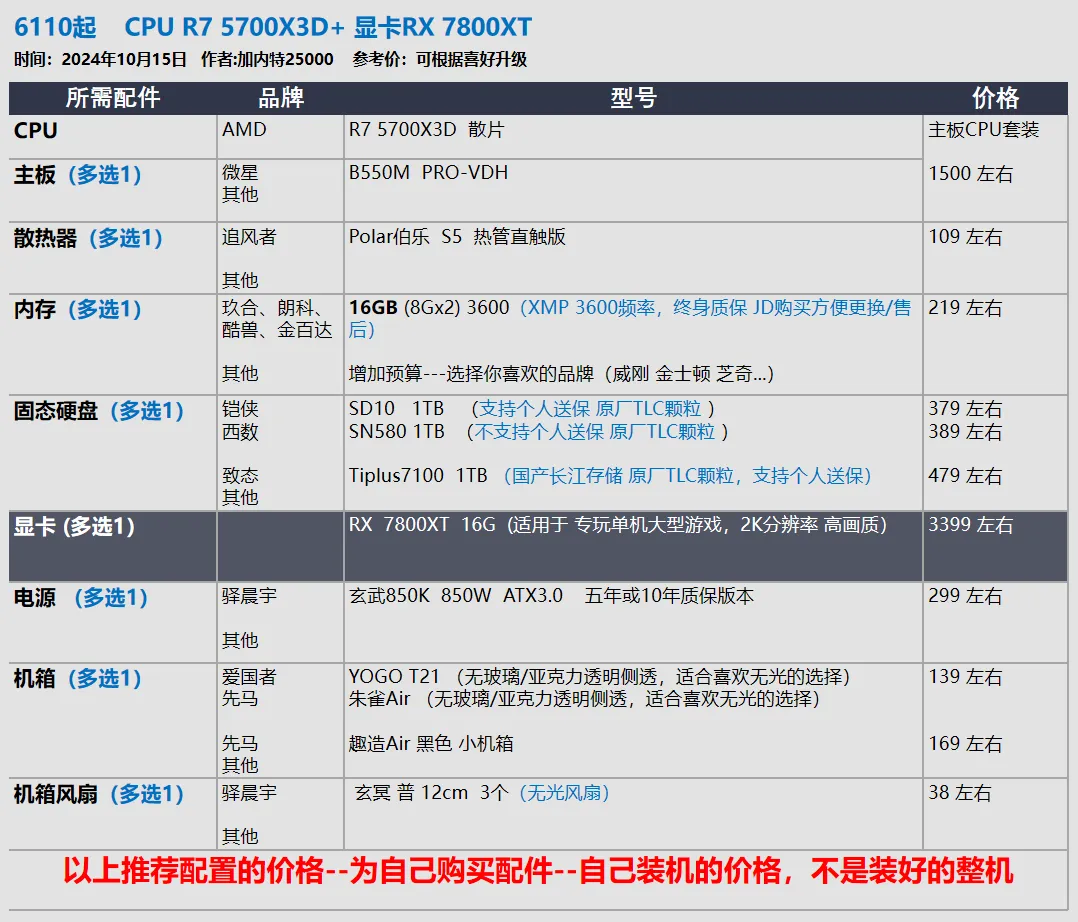Click the '主板CPU套装' price note
Viewport: 1078px width, 922px height.
pyautogui.click(x=983, y=130)
